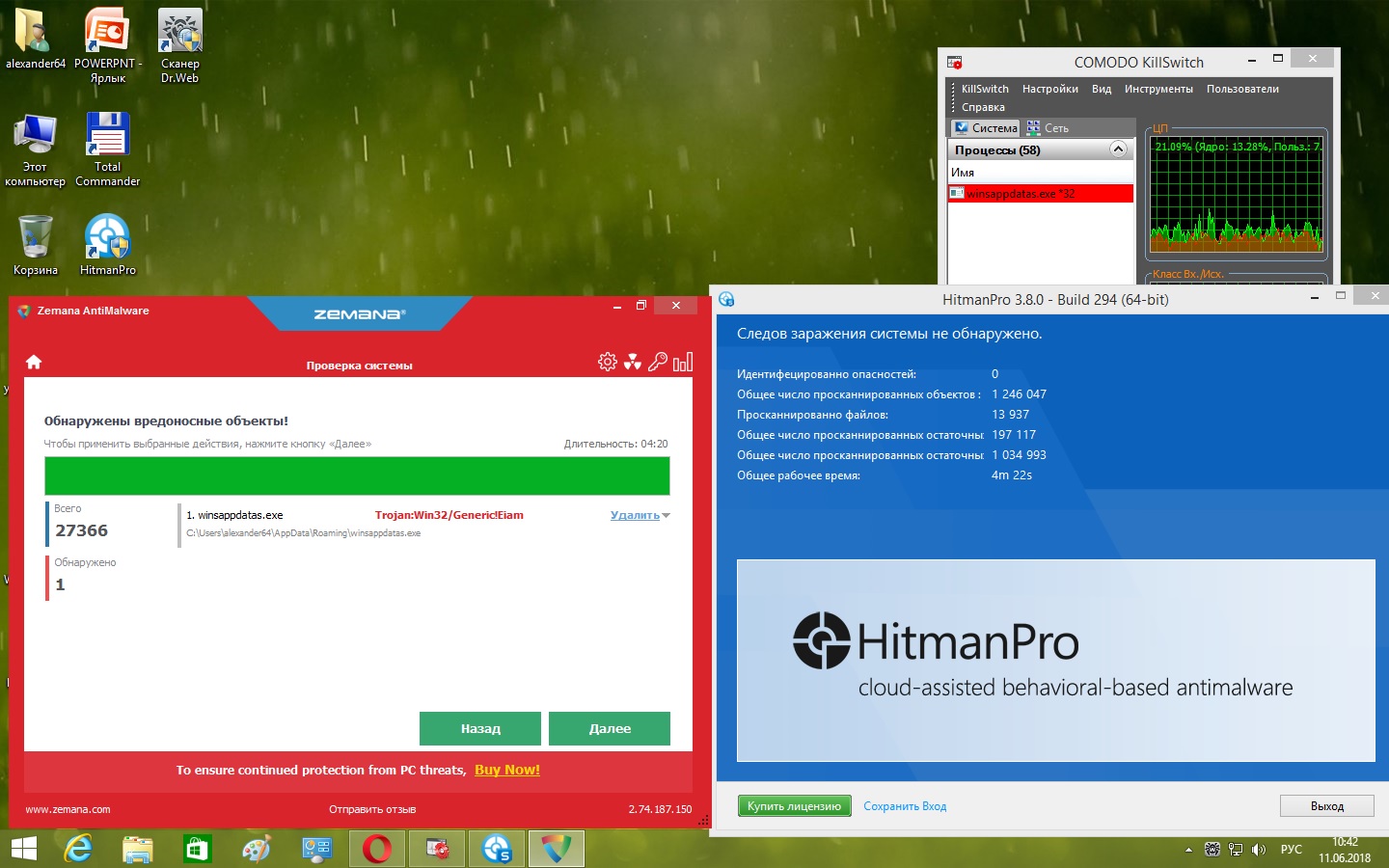Open Control Panel taskbar icon
This screenshot has height=868, width=1389.
(x=317, y=849)
